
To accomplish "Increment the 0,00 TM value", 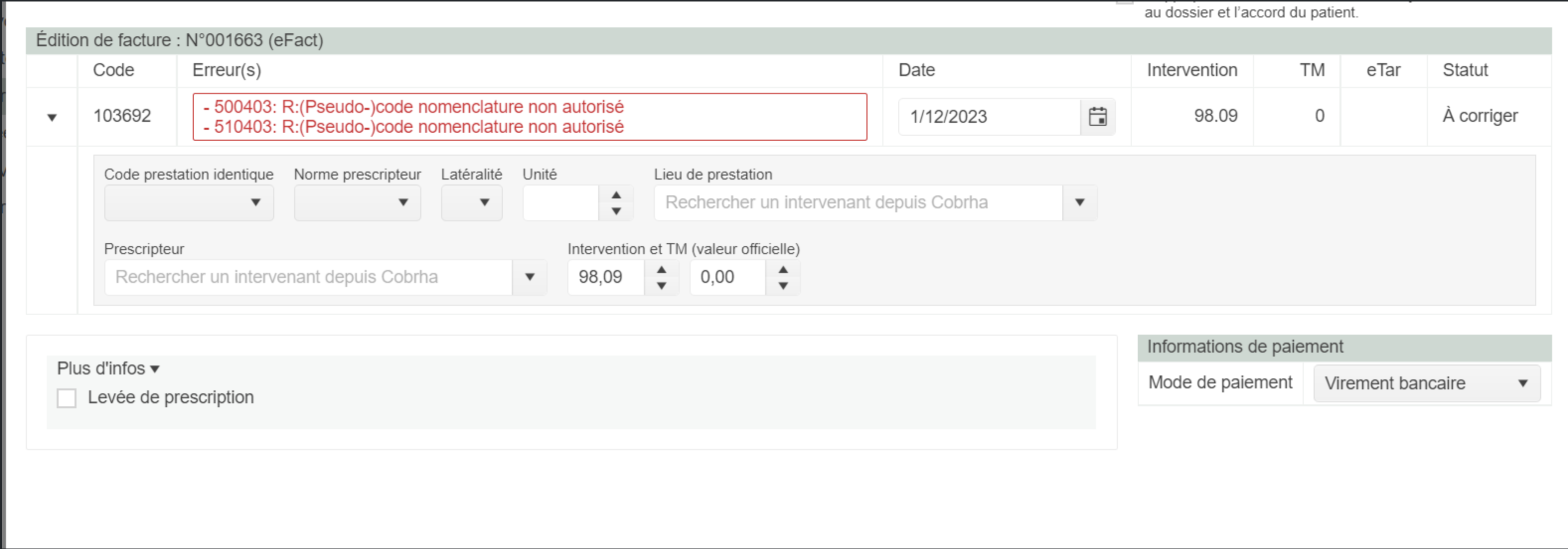I will (x=783, y=270).
